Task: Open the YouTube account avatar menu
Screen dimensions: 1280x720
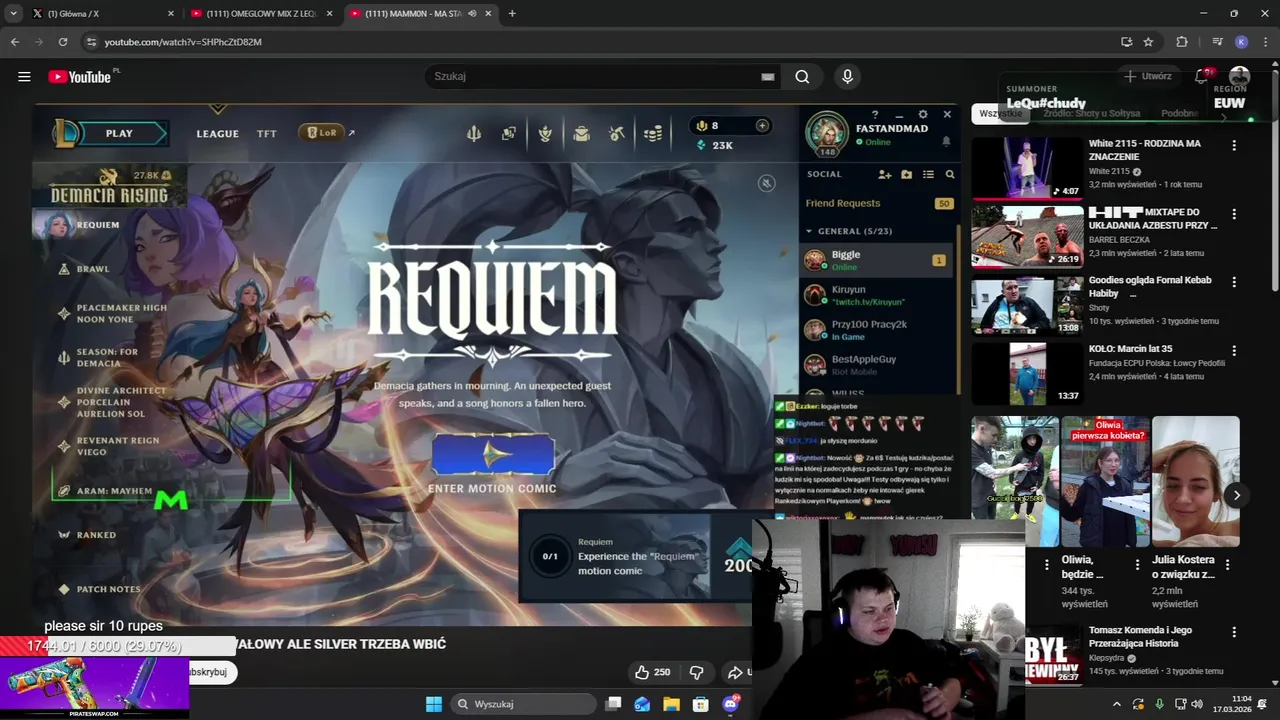Action: 1239,77
